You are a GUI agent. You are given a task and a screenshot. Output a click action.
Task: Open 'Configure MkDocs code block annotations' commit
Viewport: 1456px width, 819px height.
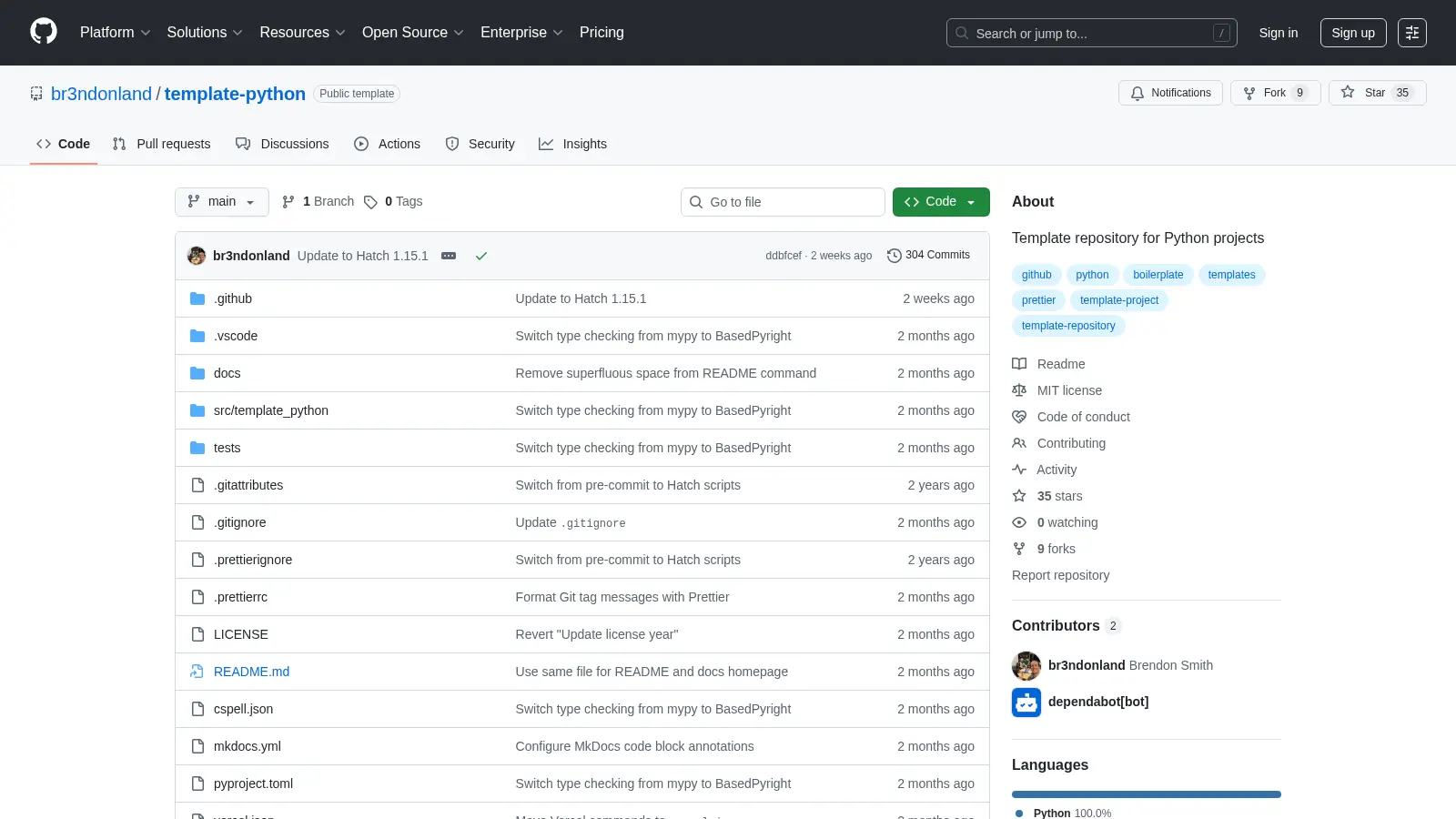tap(634, 746)
